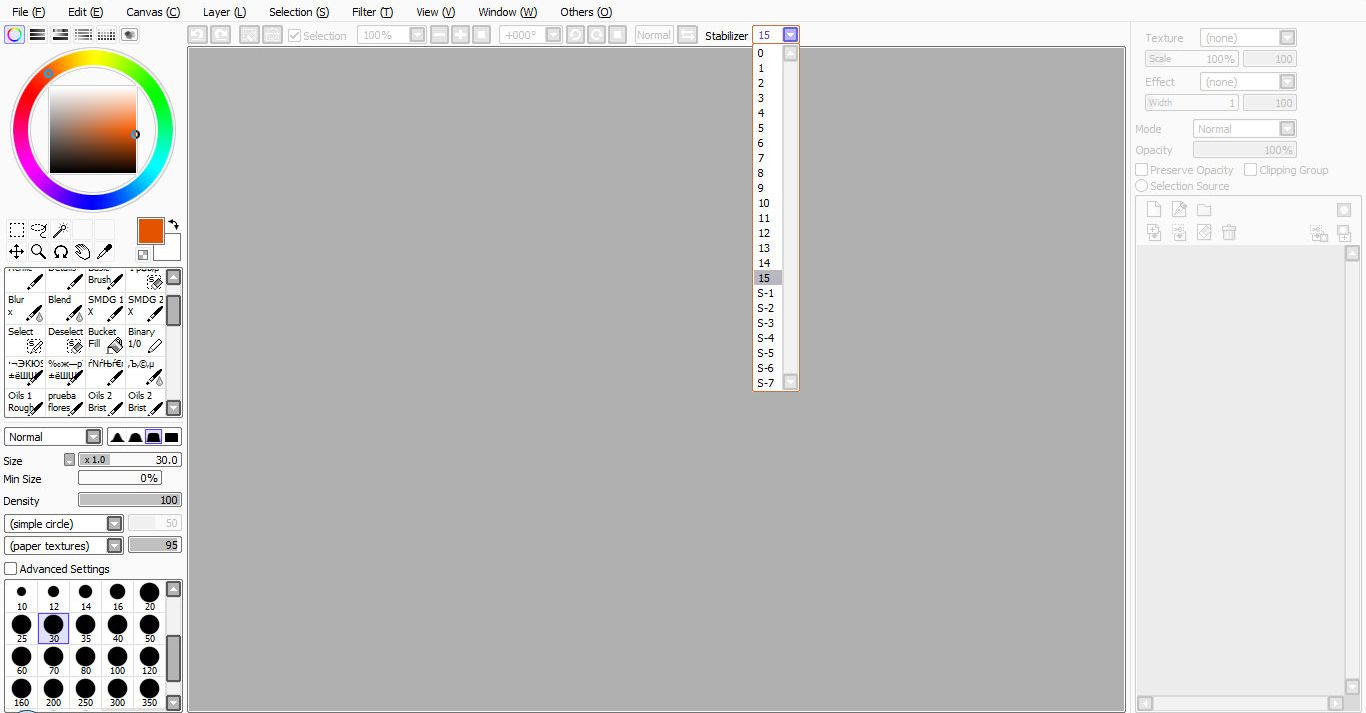Viewport: 1366px width, 713px height.
Task: Show the color wheel panel
Action: (14, 35)
